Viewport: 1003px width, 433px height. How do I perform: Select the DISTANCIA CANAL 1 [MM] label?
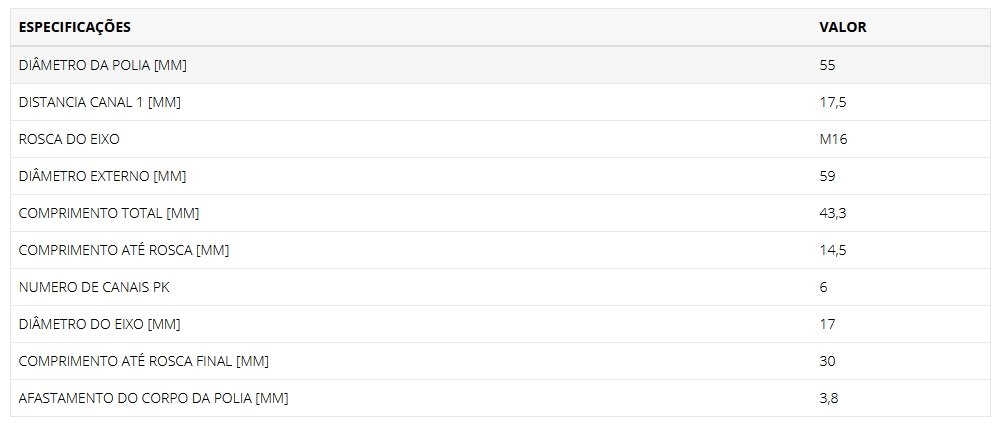pyautogui.click(x=100, y=102)
